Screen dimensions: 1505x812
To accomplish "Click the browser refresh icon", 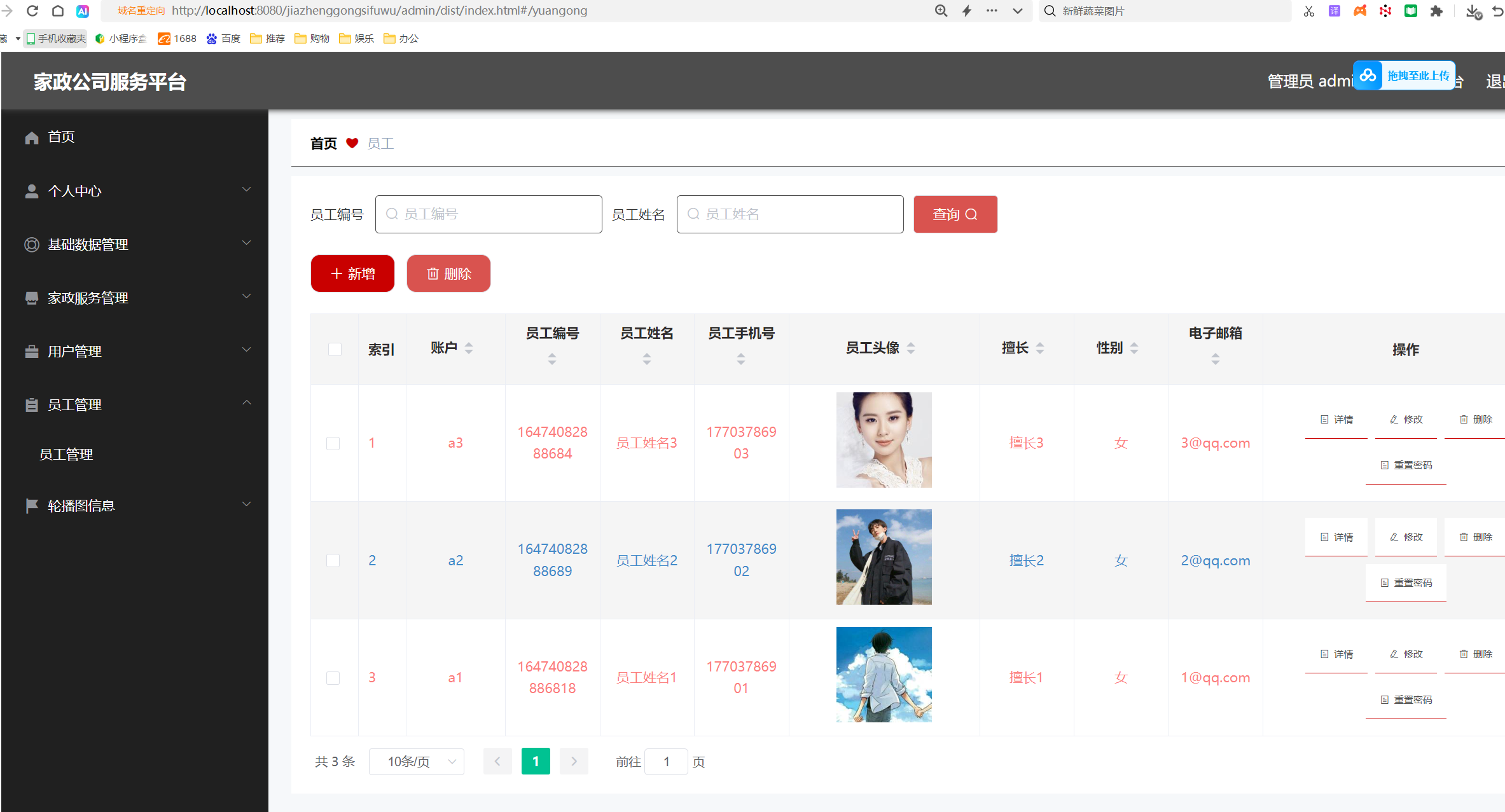I will 32,11.
